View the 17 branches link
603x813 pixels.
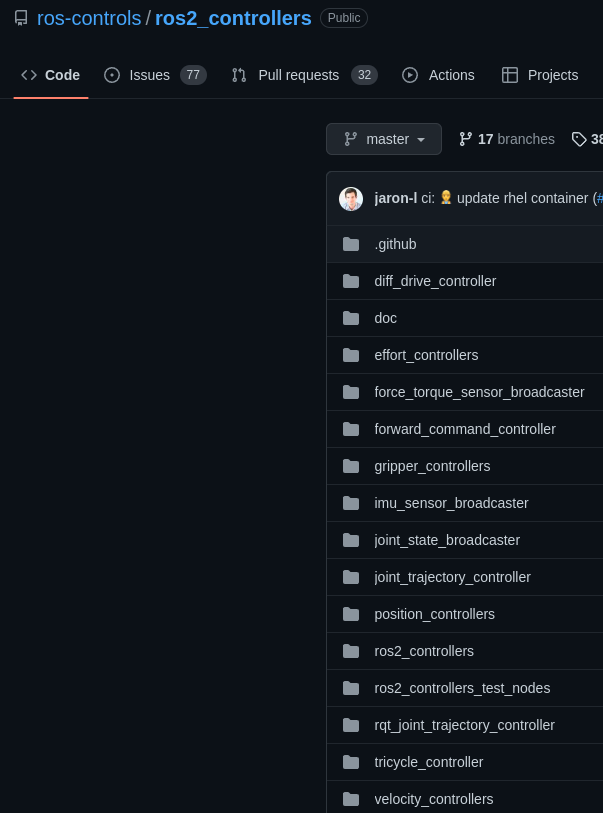click(507, 139)
